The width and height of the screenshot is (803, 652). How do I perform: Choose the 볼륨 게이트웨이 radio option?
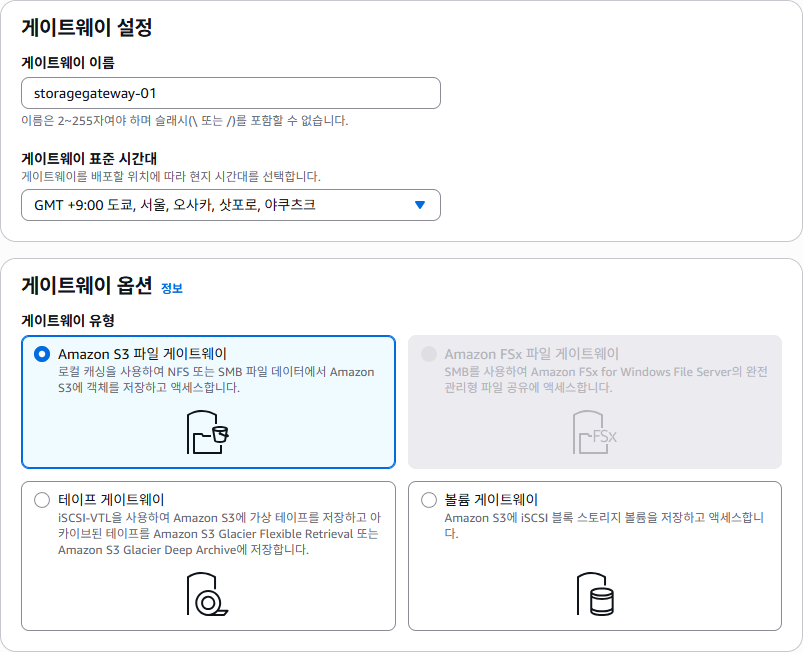coord(429,500)
